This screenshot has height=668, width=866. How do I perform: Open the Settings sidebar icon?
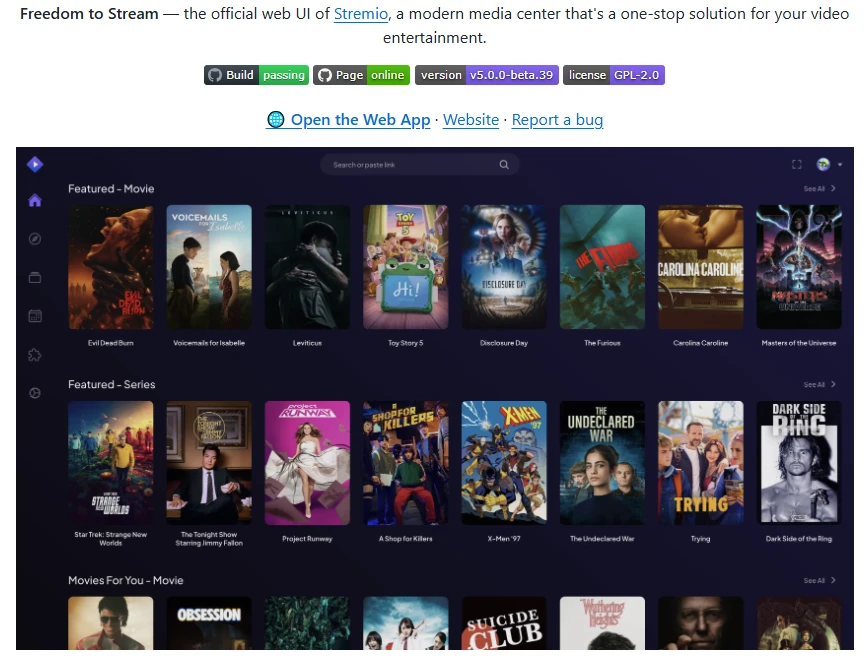pos(35,393)
